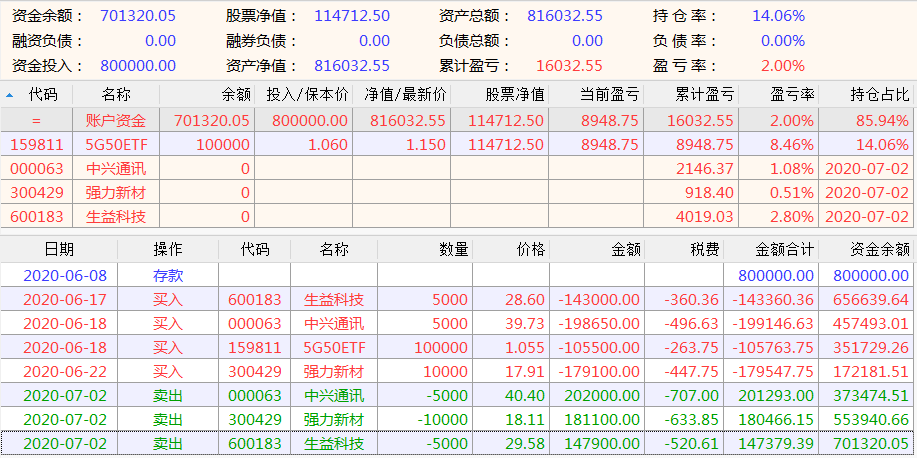Click the 盈亏率 value 2.00% in top summary

[783, 66]
